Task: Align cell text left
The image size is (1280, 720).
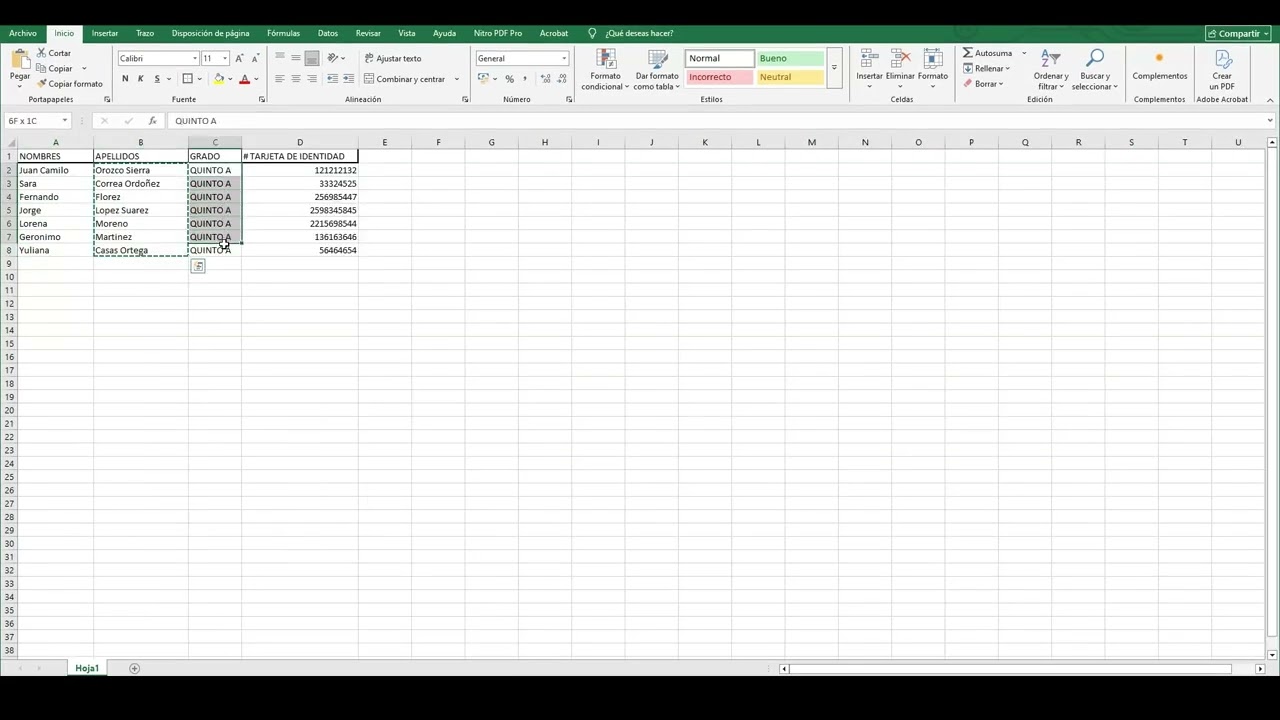Action: coord(280,79)
